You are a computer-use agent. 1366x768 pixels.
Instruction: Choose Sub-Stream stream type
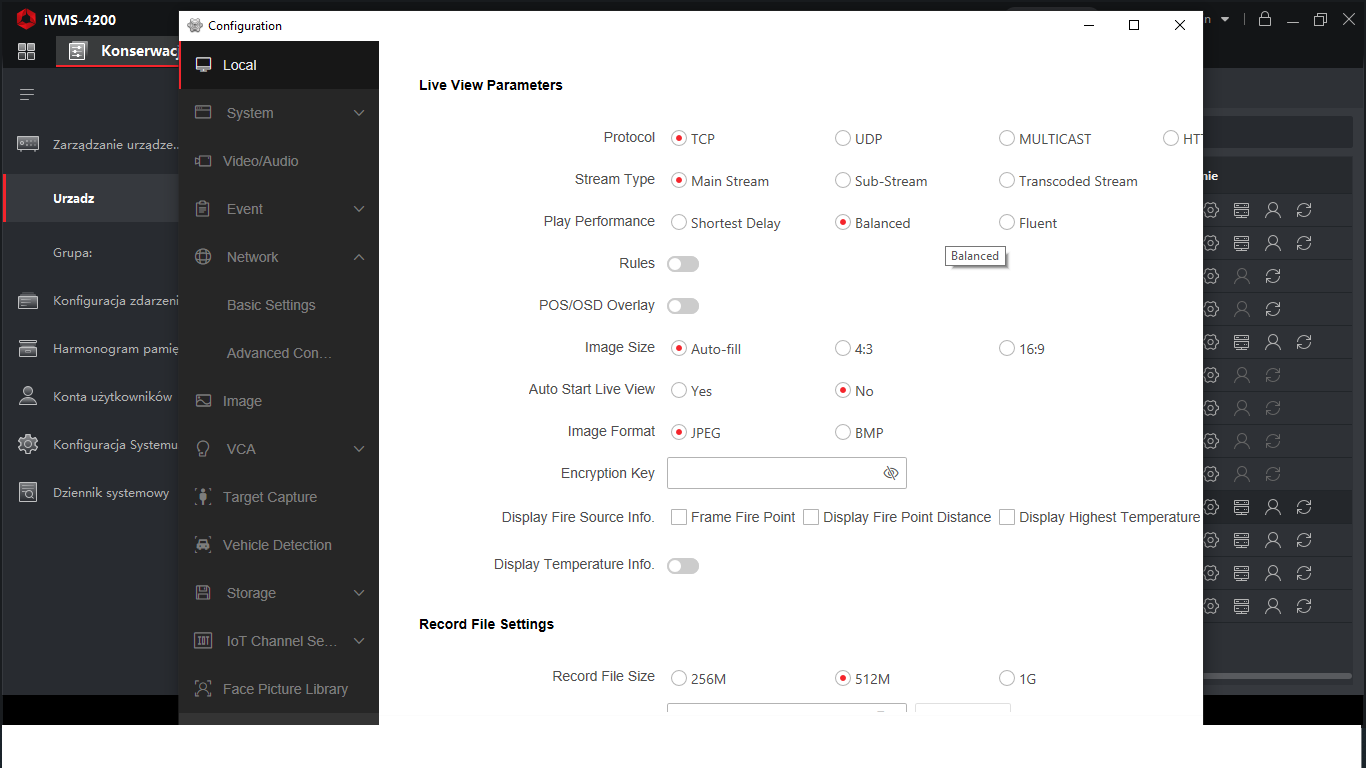(x=843, y=181)
